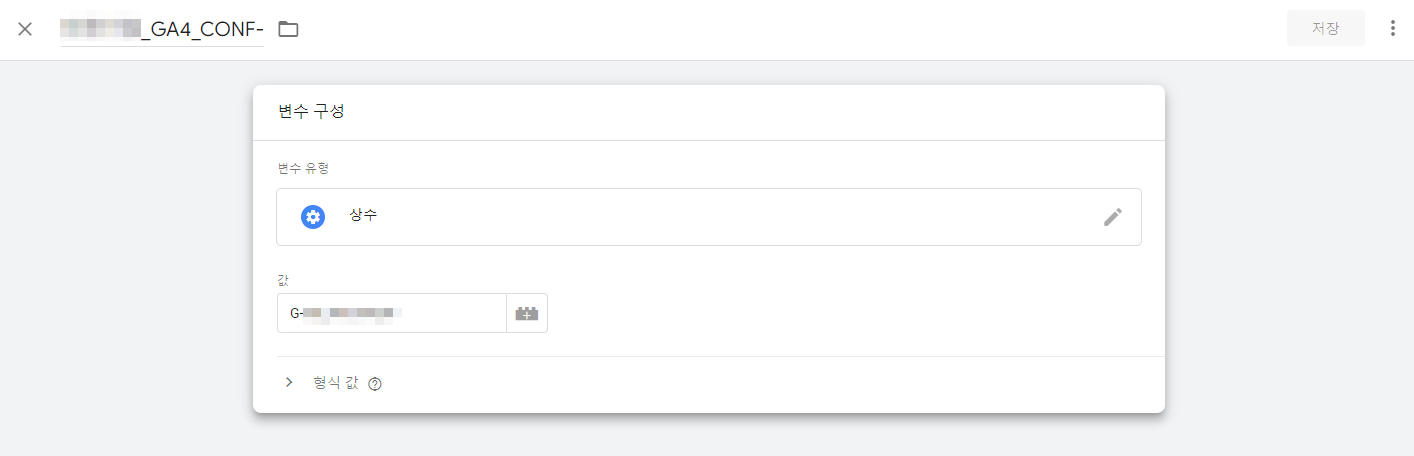Click the blurred prefix of the variable name
This screenshot has width=1414, height=456.
point(100,29)
